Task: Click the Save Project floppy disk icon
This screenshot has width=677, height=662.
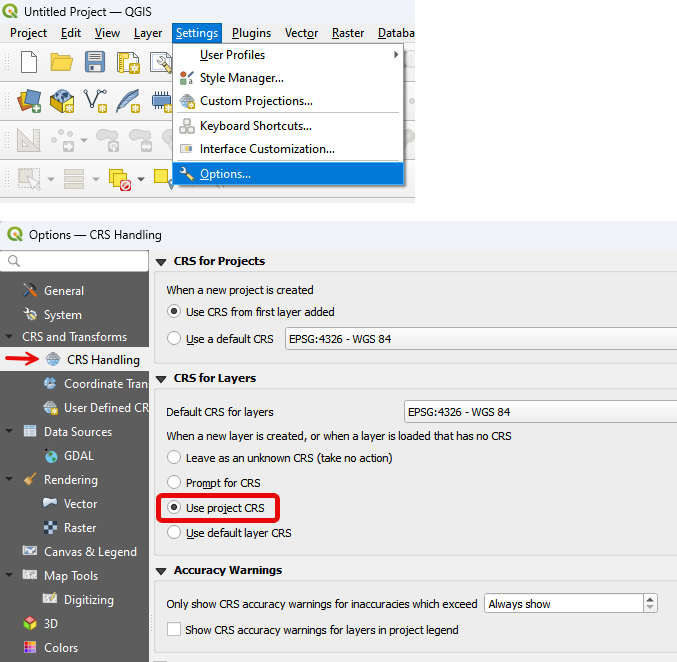Action: pyautogui.click(x=95, y=62)
